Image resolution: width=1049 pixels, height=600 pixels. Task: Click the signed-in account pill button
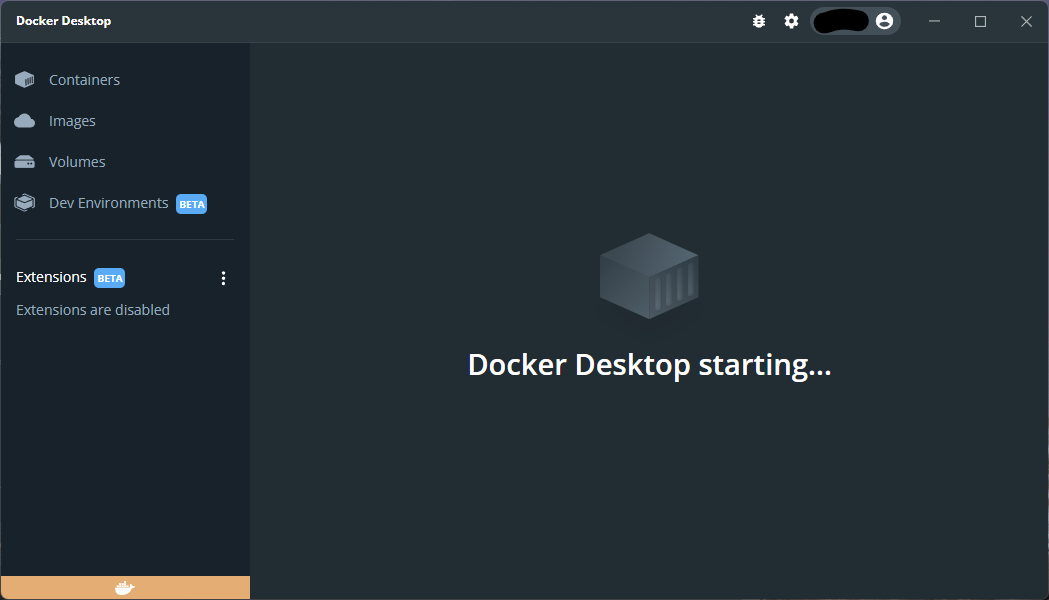pyautogui.click(x=855, y=21)
